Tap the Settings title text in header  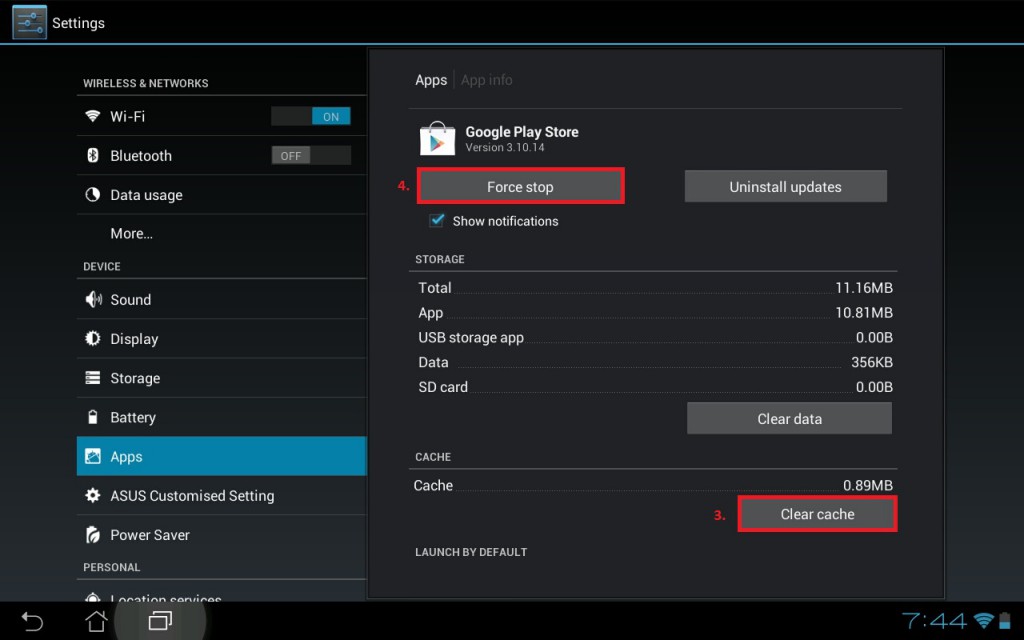pos(78,23)
